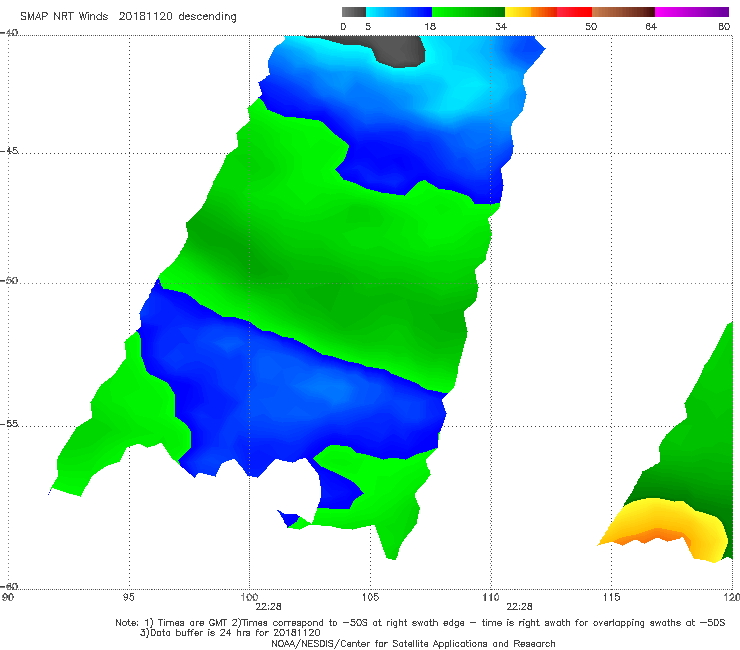
Task: Click the '64' color bar scale label
Action: pyautogui.click(x=651, y=26)
